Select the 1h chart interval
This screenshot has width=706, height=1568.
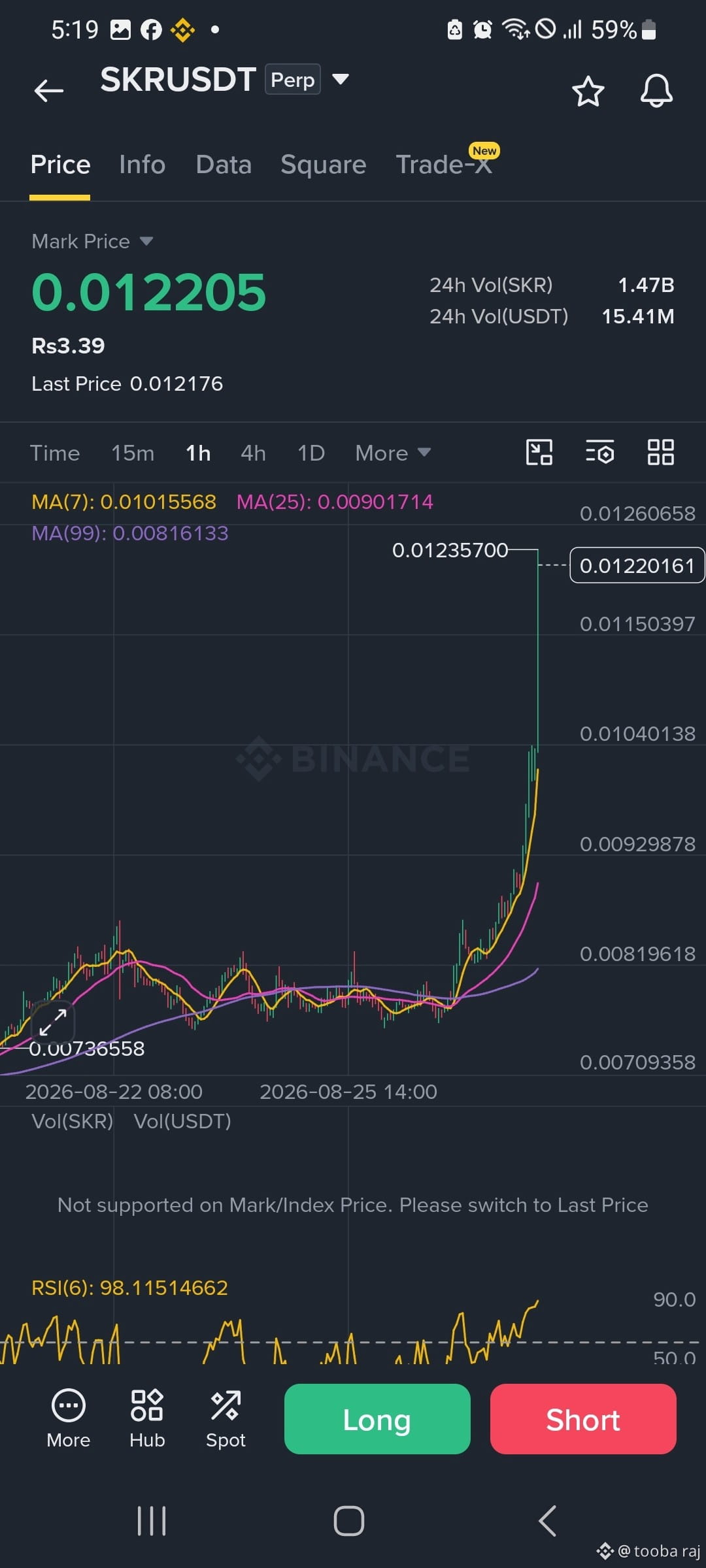[198, 453]
